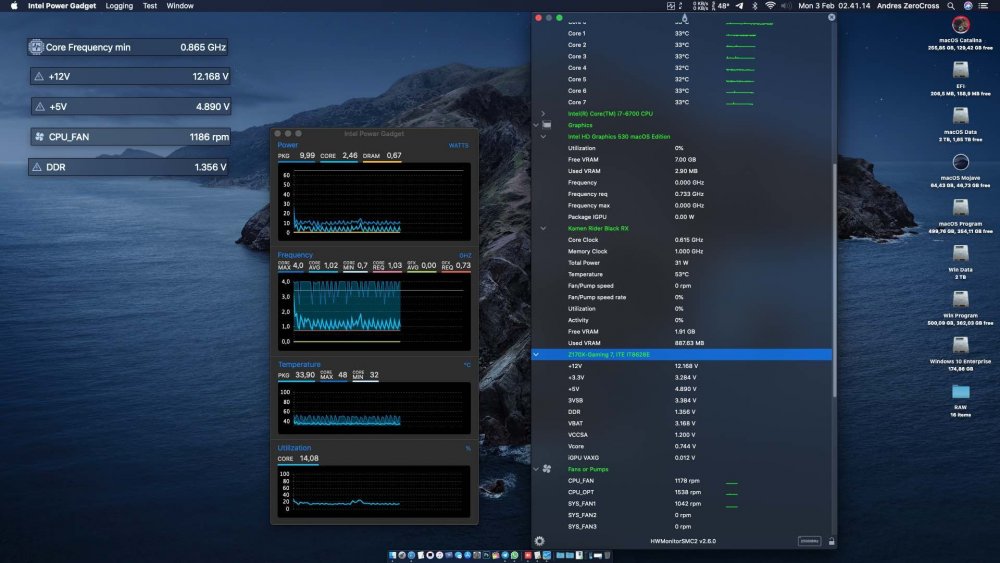Select the Package IGPU row
1000x563 pixels.
click(x=682, y=217)
